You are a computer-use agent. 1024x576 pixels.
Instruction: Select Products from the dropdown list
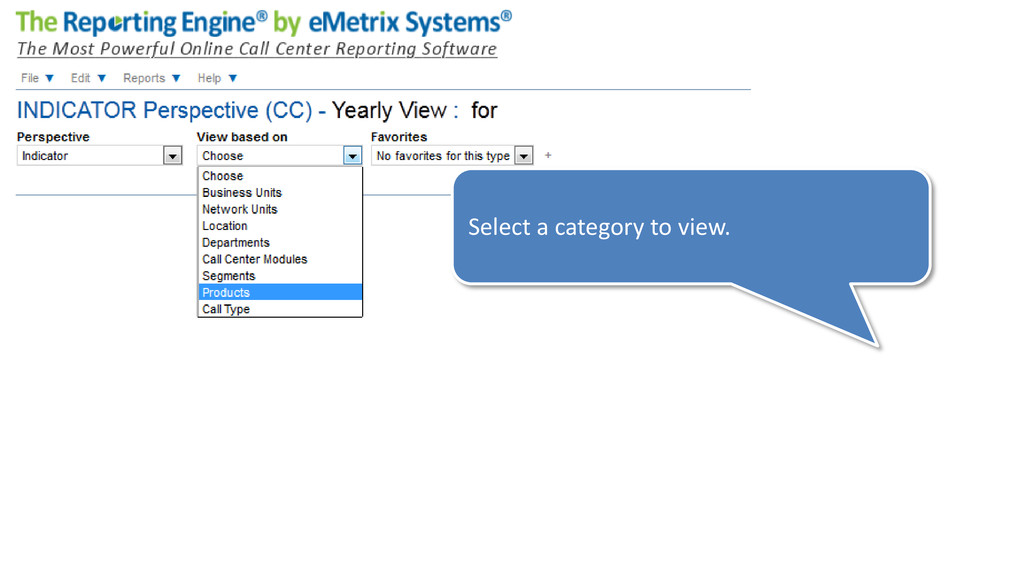[x=280, y=293]
